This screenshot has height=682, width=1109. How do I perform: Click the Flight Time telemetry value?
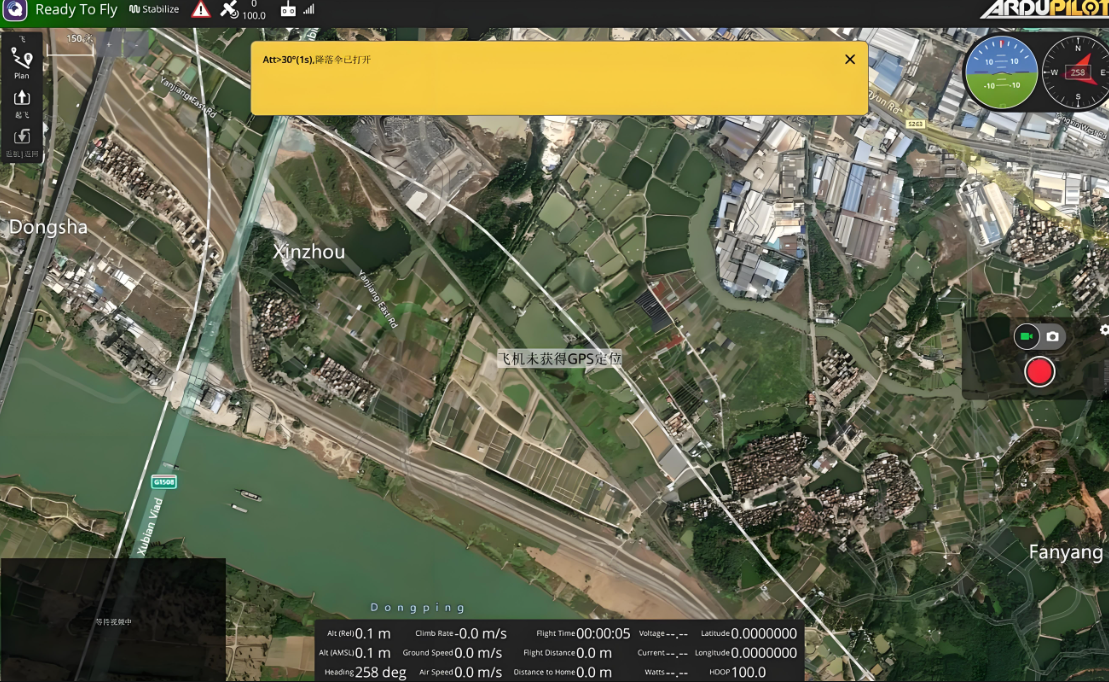point(602,633)
